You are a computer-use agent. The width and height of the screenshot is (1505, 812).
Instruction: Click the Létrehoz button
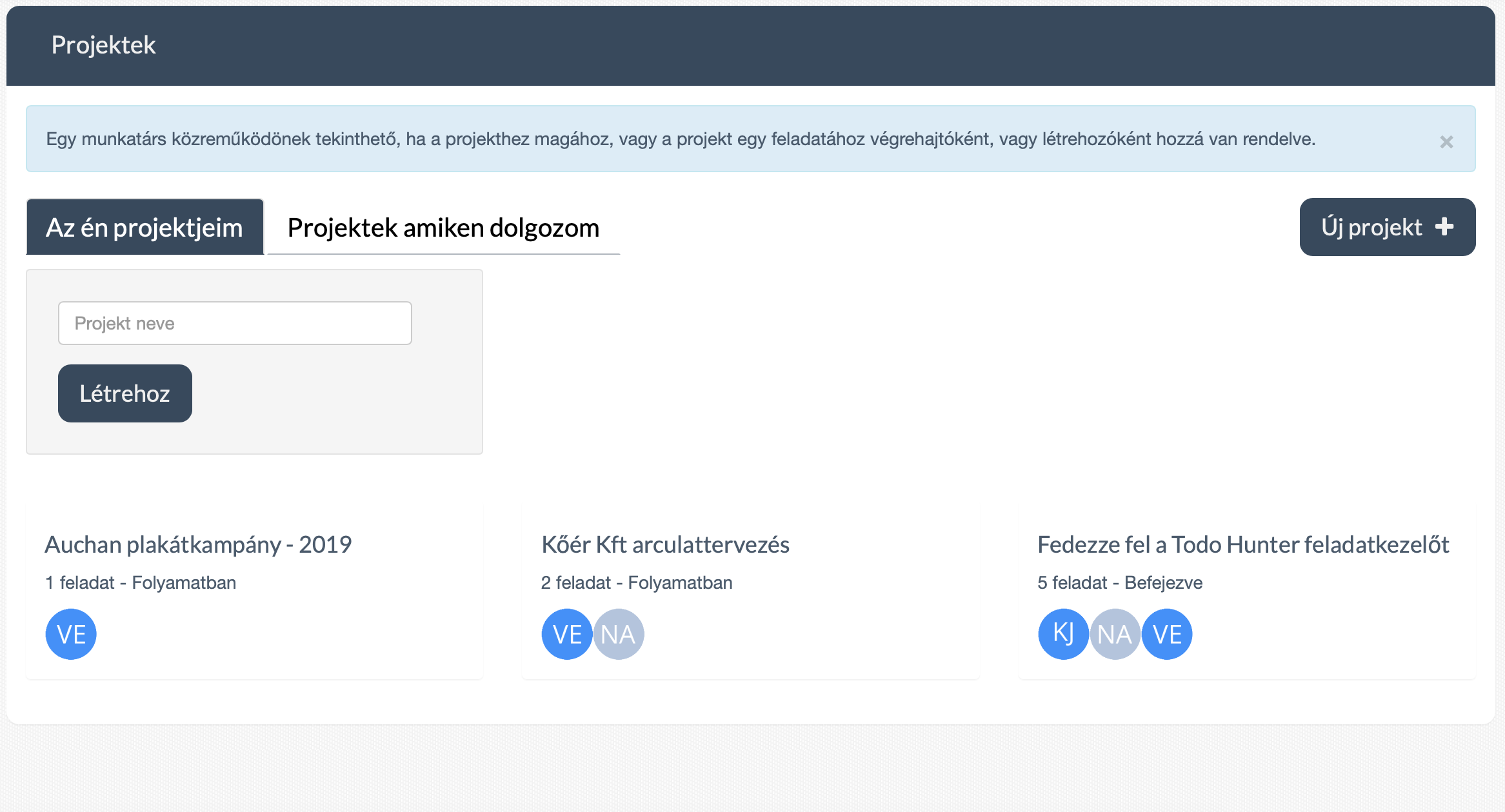tap(125, 393)
